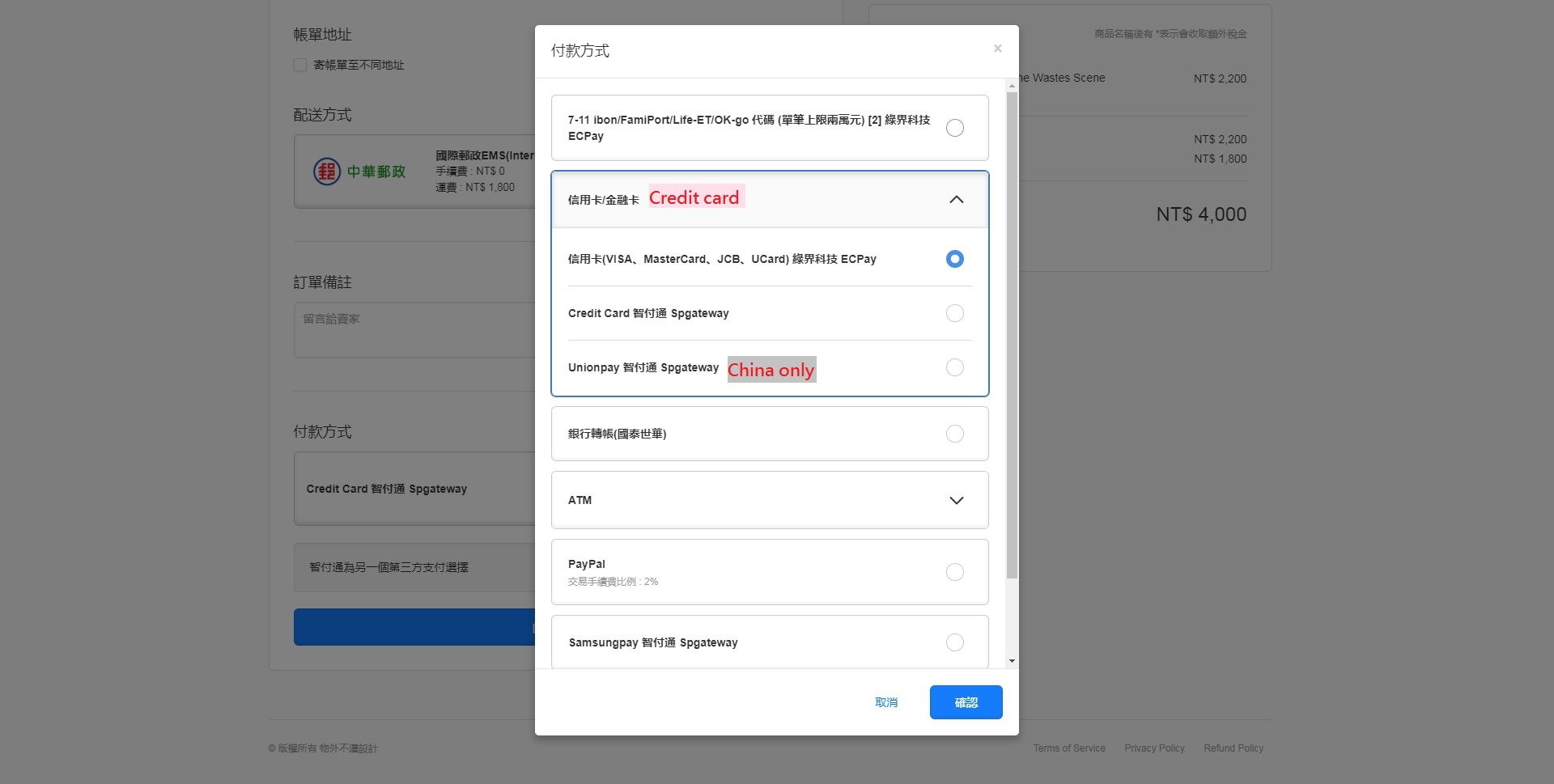Select credit card VISA MasterCard ECPay option
Image resolution: width=1554 pixels, height=784 pixels.
[x=954, y=259]
